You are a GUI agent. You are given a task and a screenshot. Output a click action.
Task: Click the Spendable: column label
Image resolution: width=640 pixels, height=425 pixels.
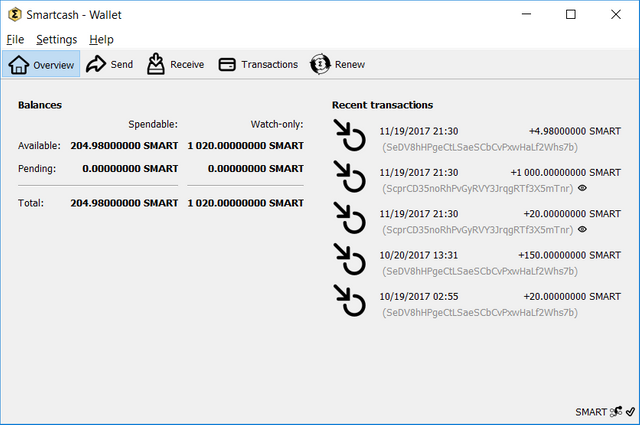tap(153, 124)
